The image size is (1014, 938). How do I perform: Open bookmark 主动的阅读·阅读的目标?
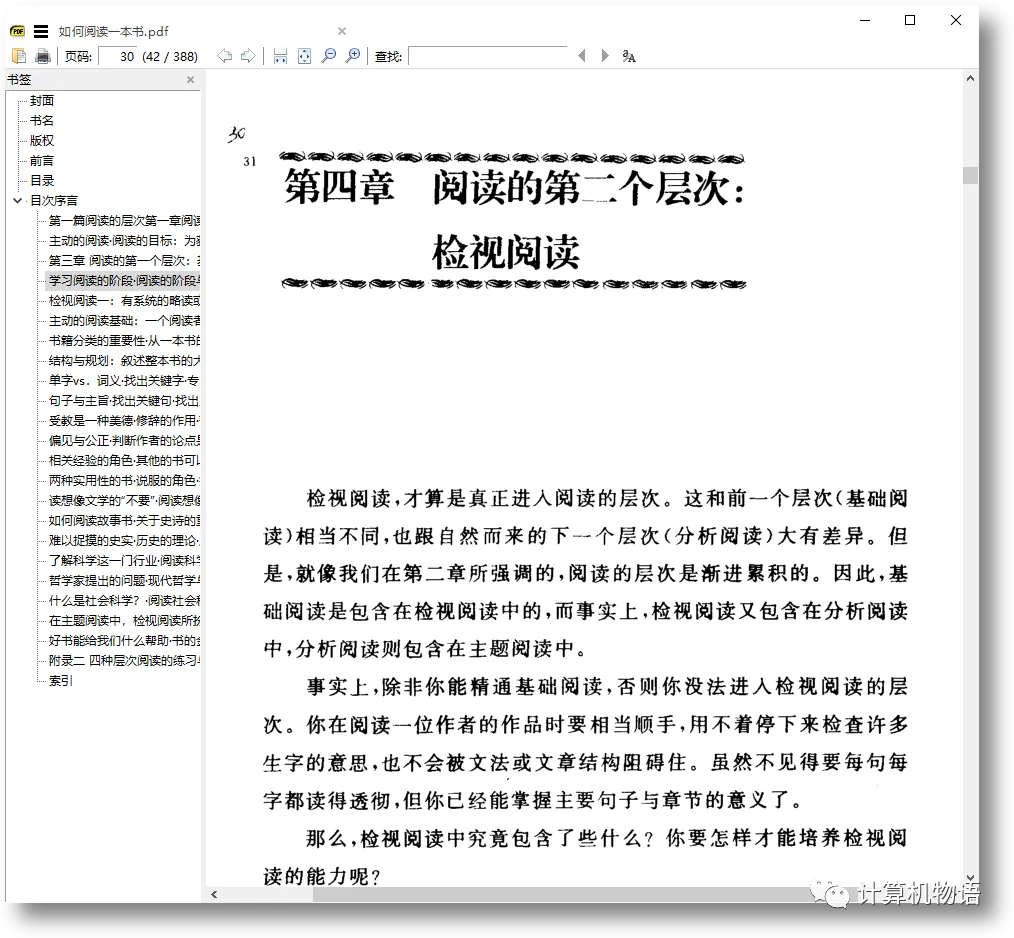(x=124, y=241)
